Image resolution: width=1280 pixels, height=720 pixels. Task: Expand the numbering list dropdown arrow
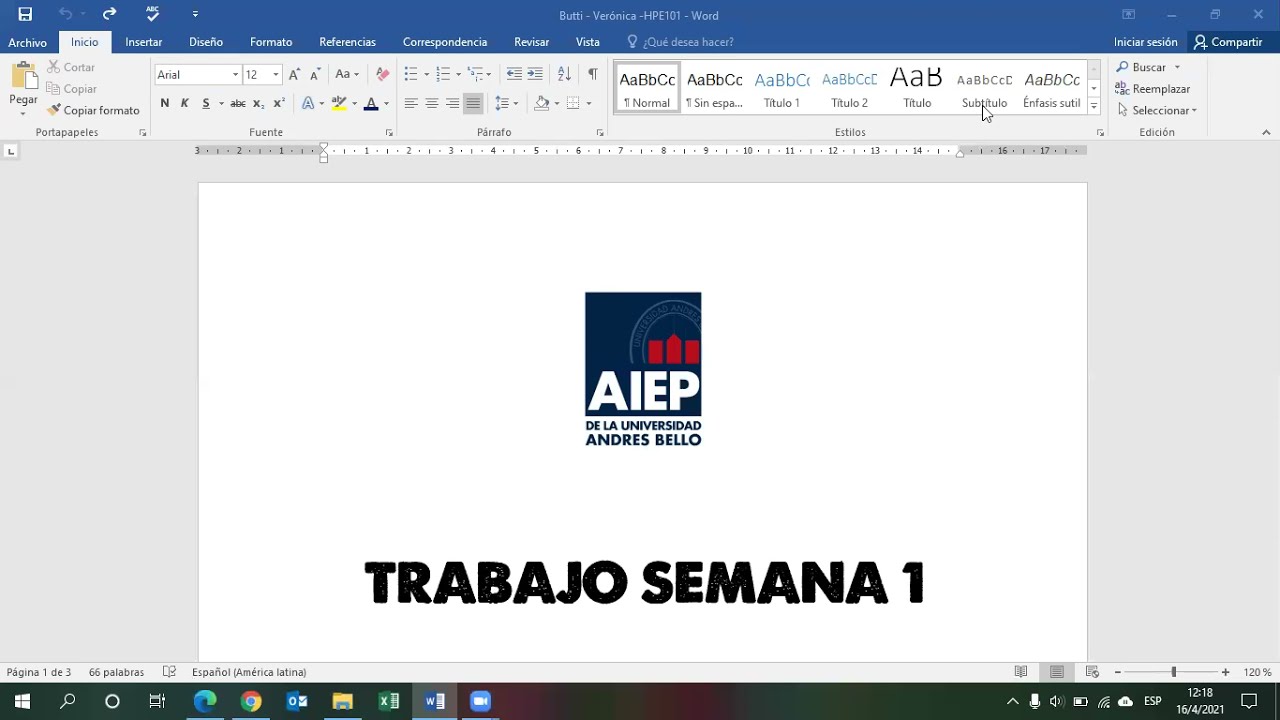click(x=459, y=75)
